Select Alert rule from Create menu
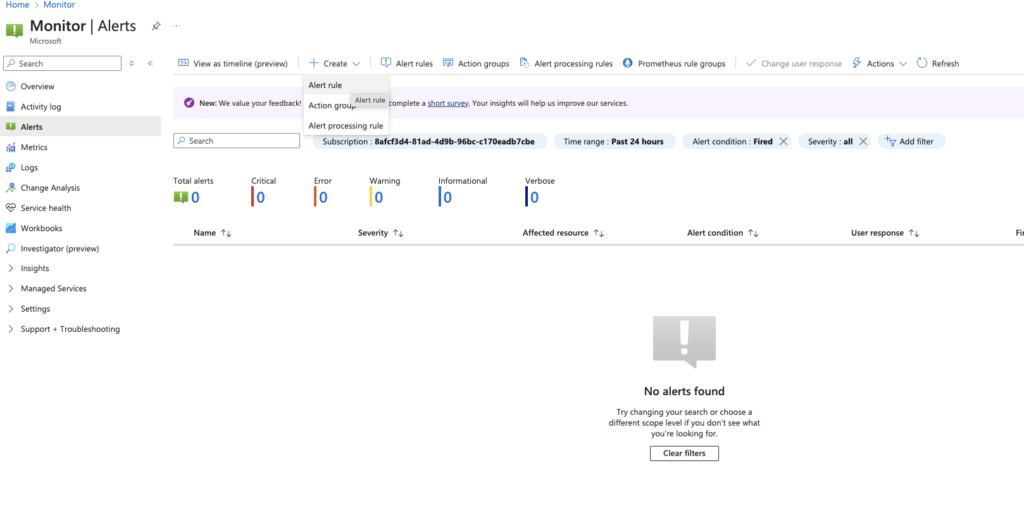The image size is (1024, 513). pos(325,85)
